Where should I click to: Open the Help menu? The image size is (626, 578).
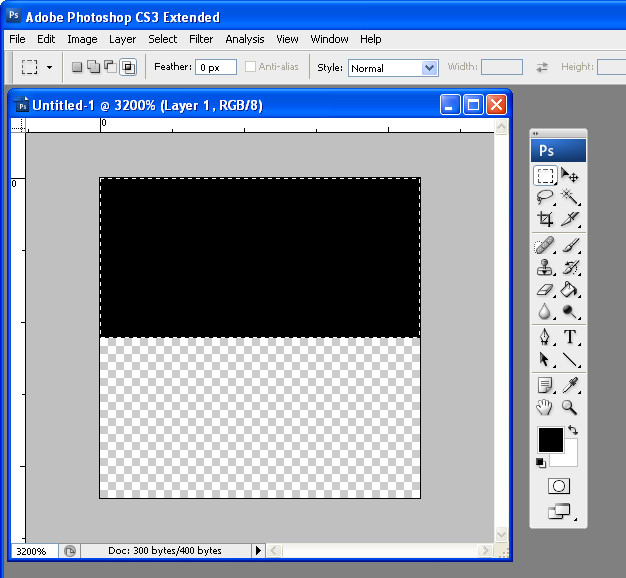pyautogui.click(x=370, y=39)
